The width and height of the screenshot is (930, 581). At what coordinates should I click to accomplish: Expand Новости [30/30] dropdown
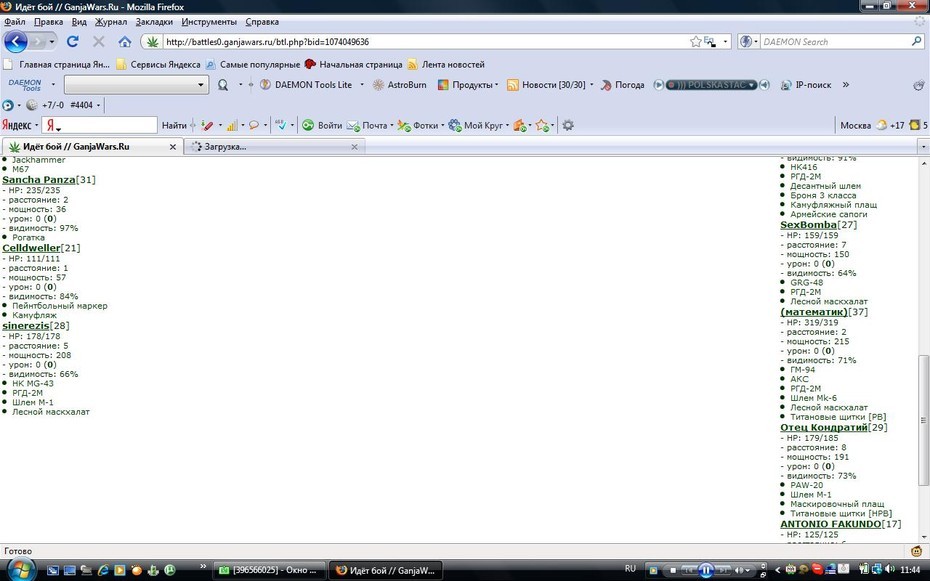591,85
